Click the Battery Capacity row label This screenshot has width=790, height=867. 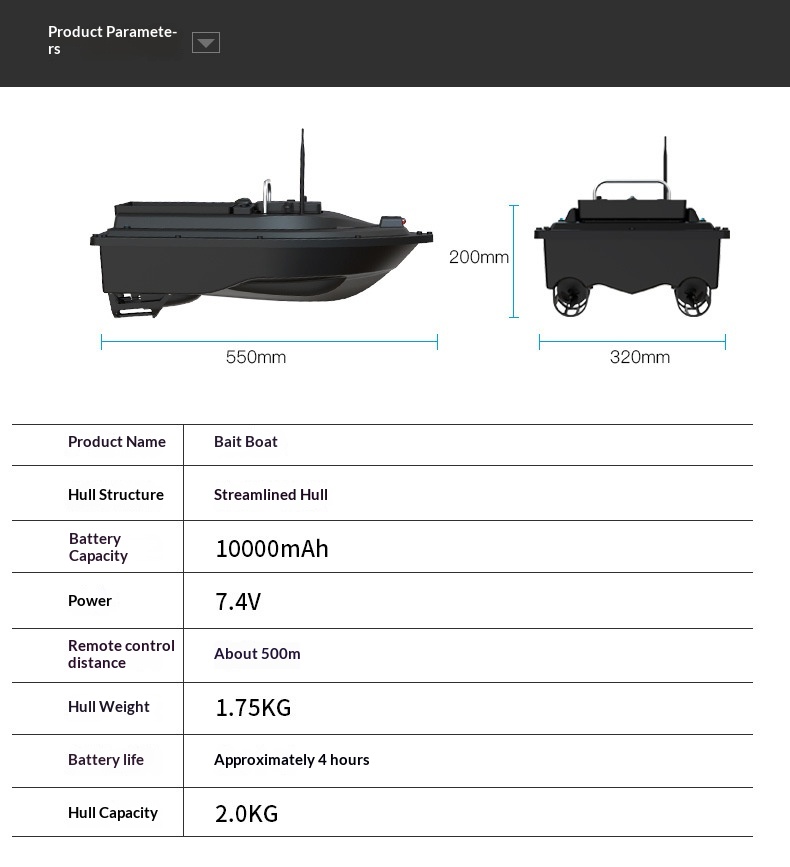click(98, 547)
